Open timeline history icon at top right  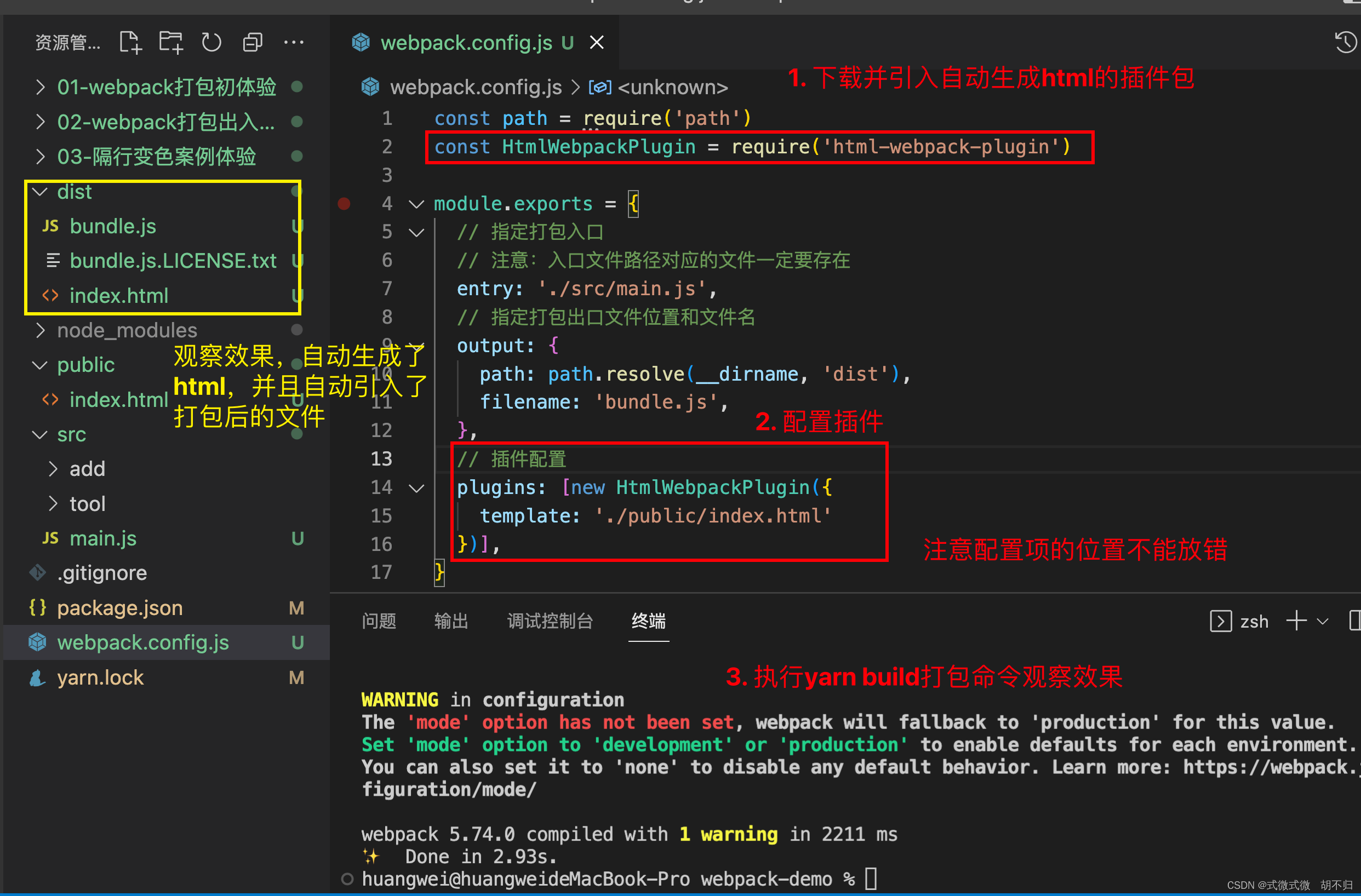tap(1345, 43)
